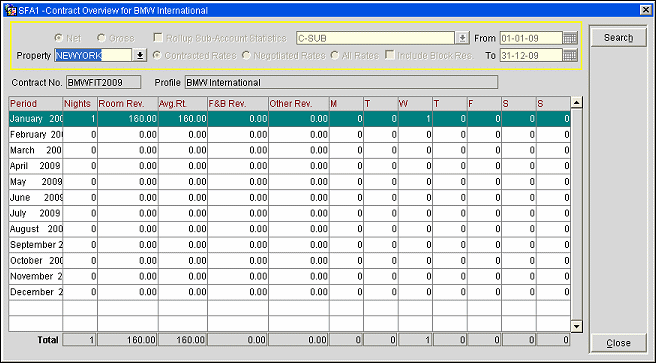Click the W weekday column header
Screen dimensions: 656x363
[415, 104]
